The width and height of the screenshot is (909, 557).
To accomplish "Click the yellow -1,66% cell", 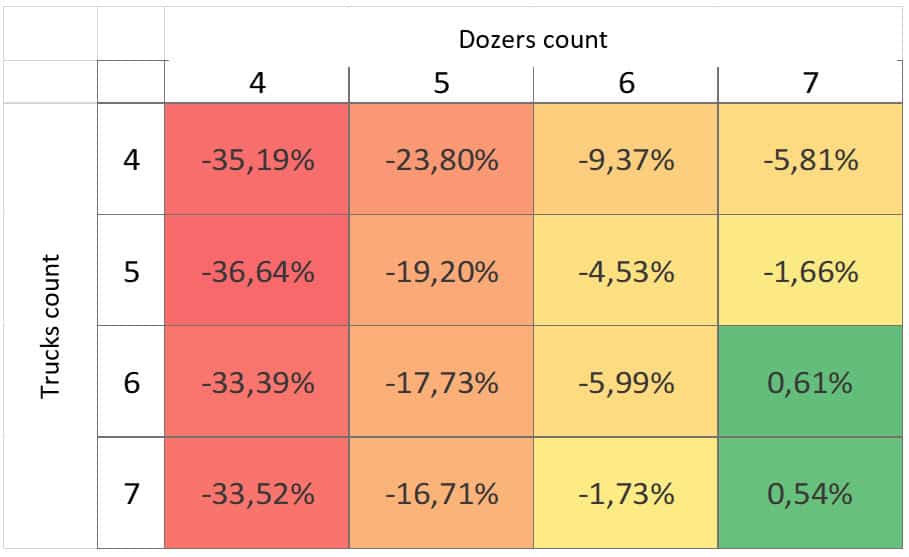I will (810, 271).
